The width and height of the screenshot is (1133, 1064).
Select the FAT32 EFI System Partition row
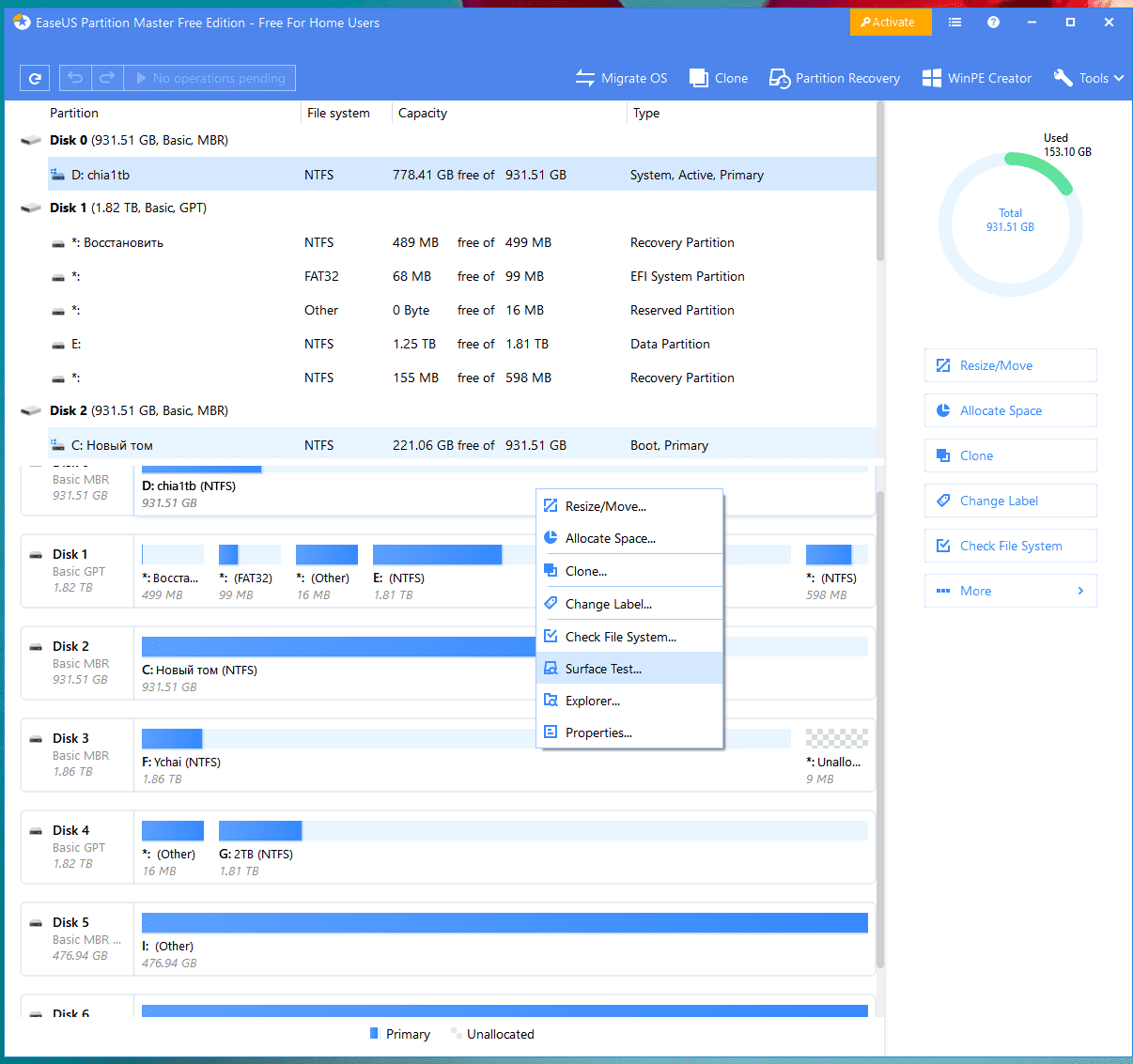[x=461, y=276]
